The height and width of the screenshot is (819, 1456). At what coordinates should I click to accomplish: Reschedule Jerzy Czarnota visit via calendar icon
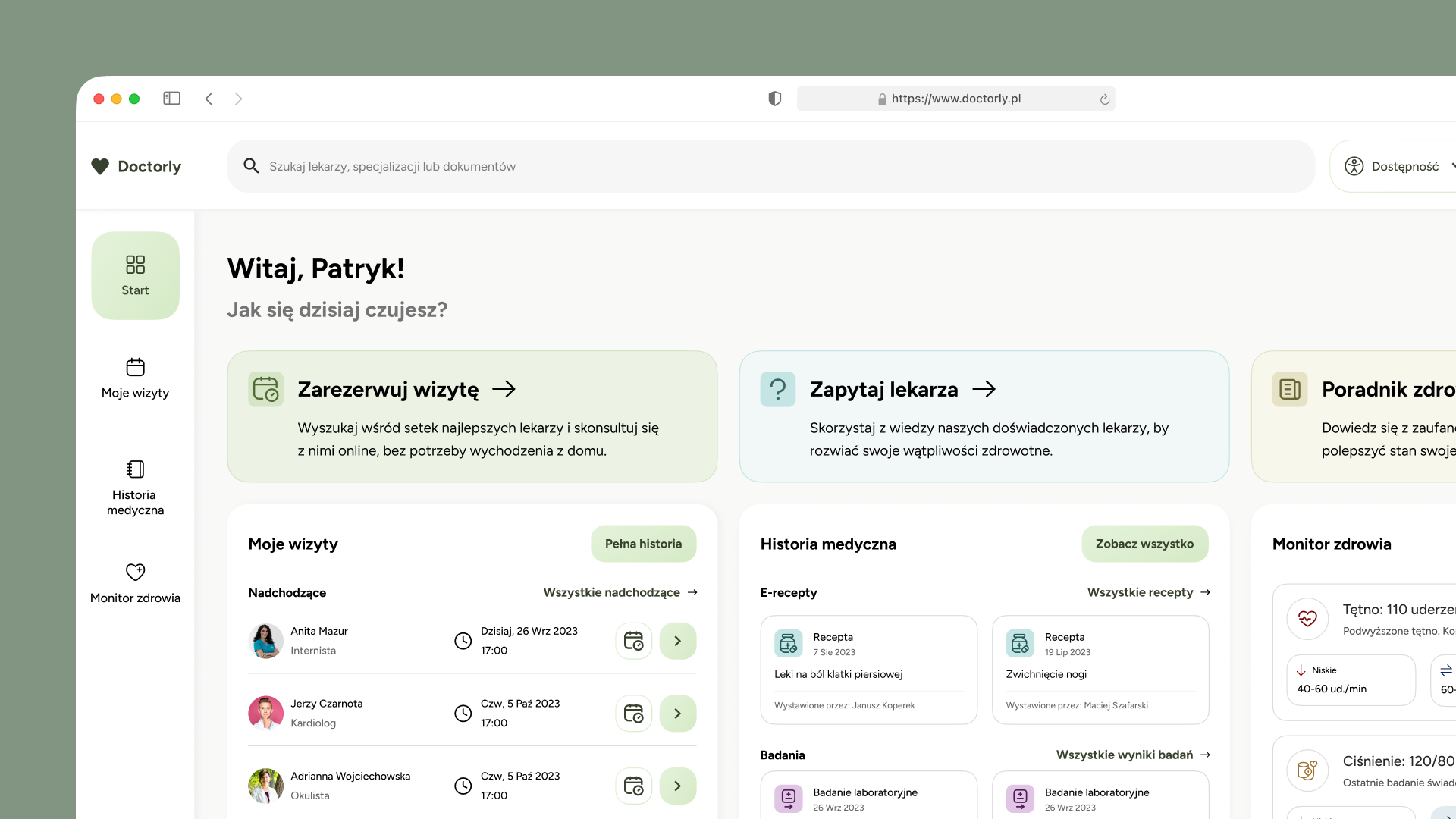tap(634, 714)
